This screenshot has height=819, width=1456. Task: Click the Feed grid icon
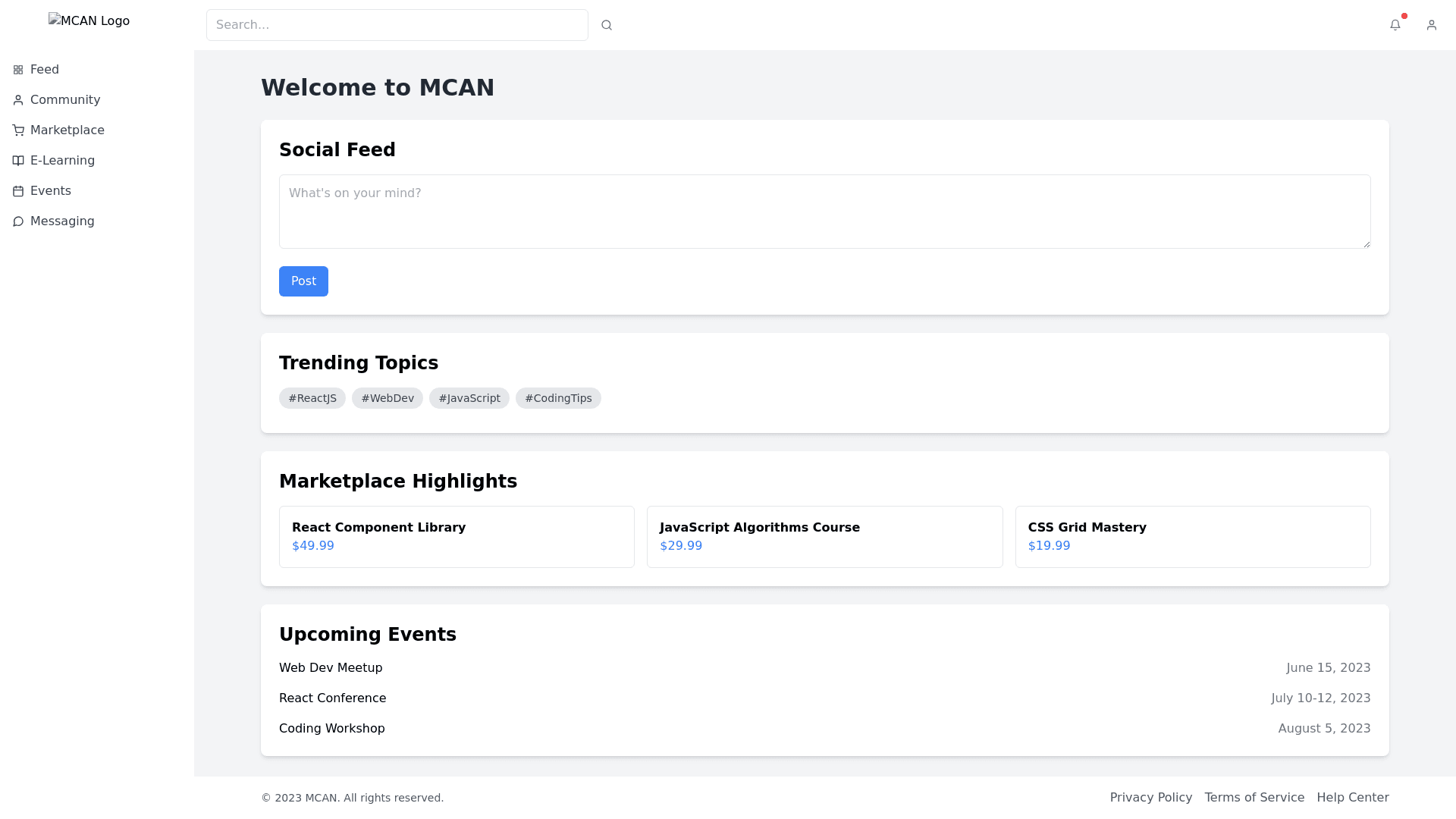tap(18, 70)
